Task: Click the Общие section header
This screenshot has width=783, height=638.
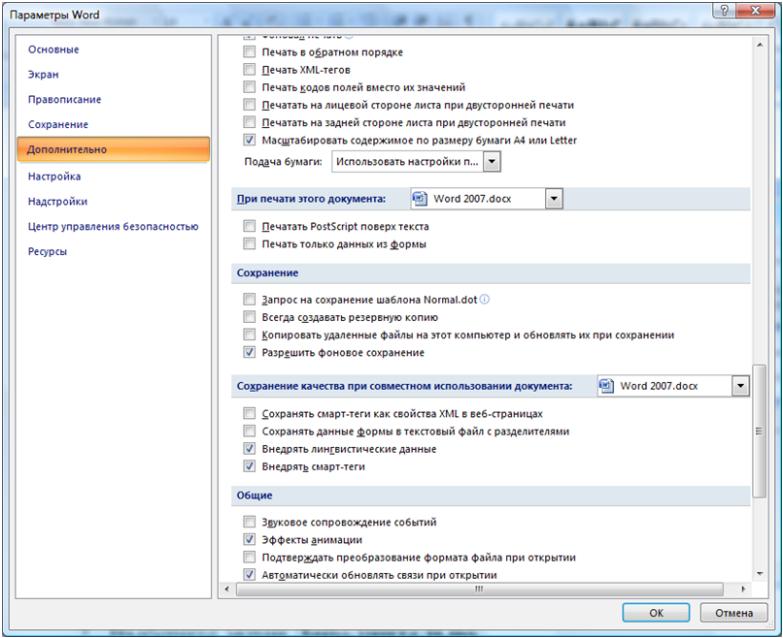Action: tap(491, 495)
